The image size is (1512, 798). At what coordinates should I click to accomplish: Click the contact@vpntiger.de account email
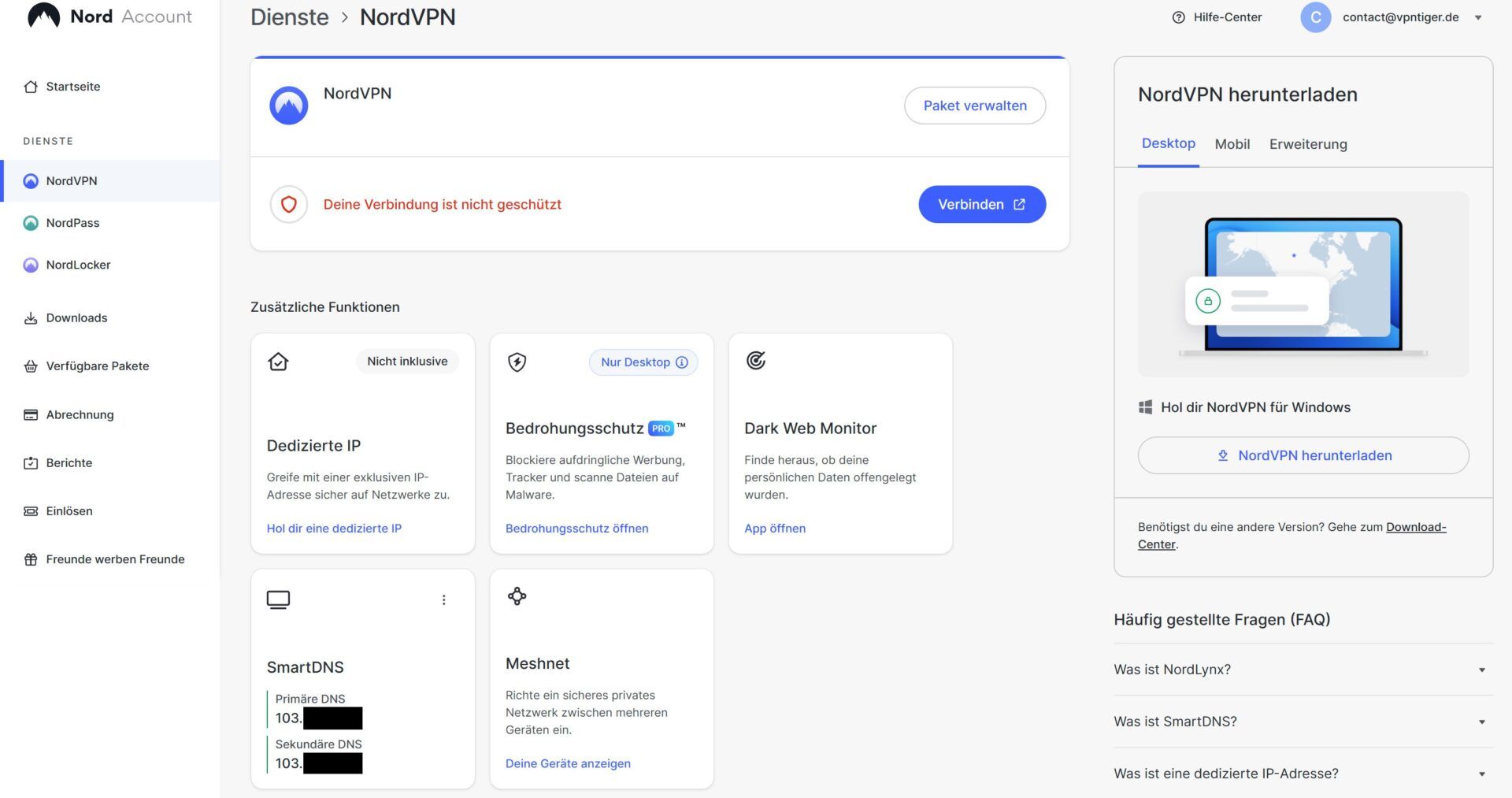click(x=1400, y=17)
